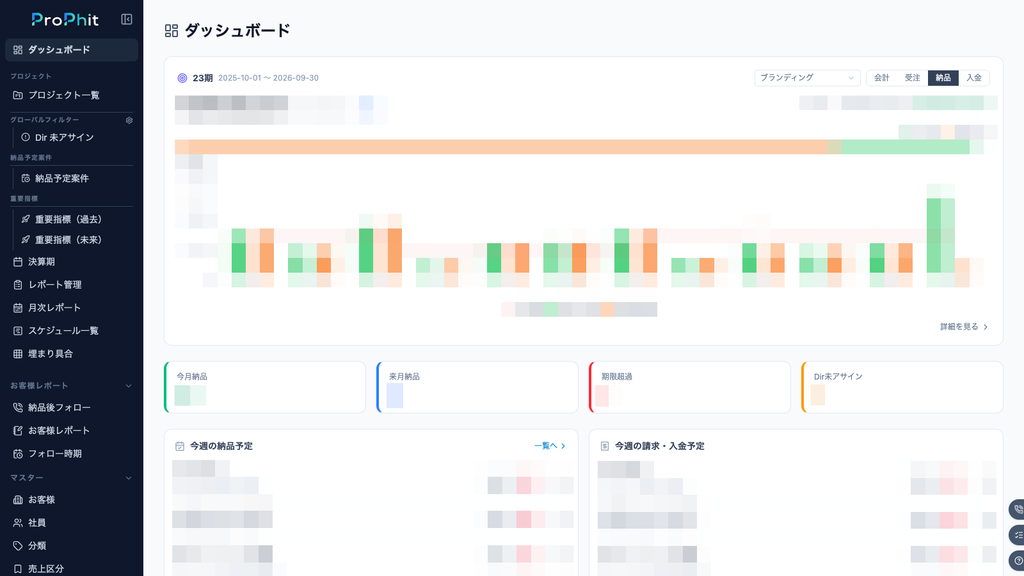This screenshot has width=1024, height=576.
Task: Go to プロジェクト一覧 in sidebar
Action: [x=72, y=95]
